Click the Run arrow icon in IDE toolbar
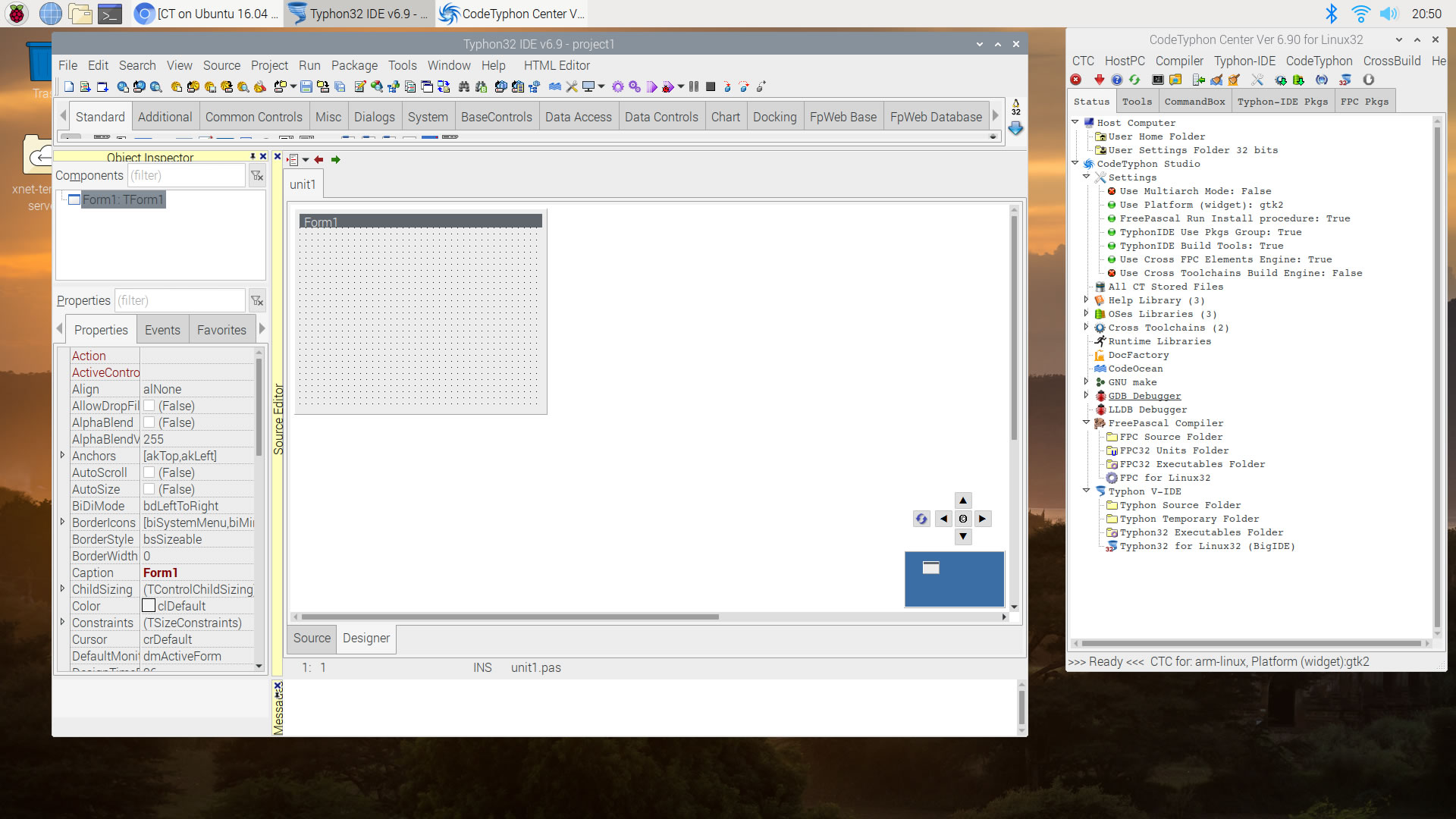 651,87
